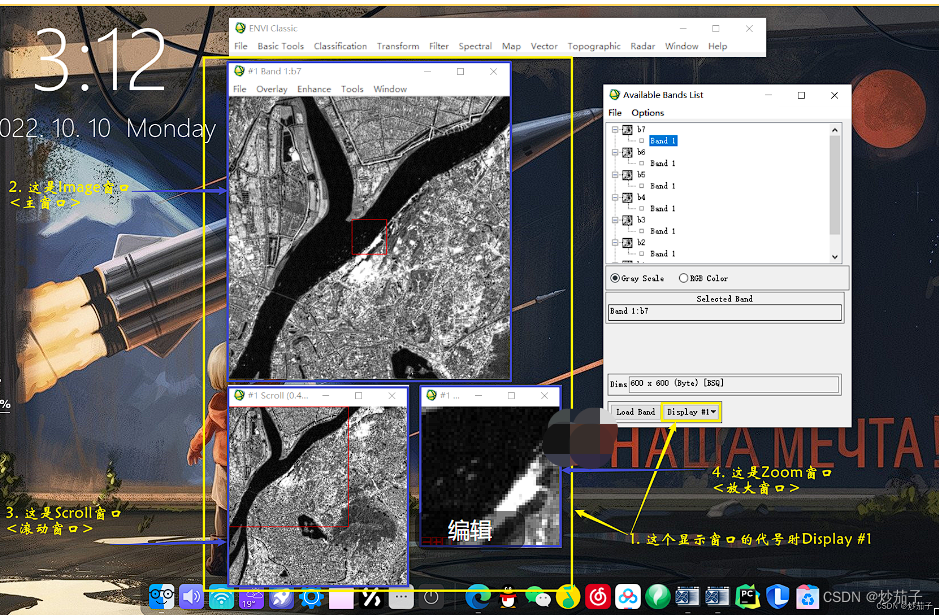Screen dimensions: 939x615
Task: Click the Dims info field
Action: [x=734, y=383]
